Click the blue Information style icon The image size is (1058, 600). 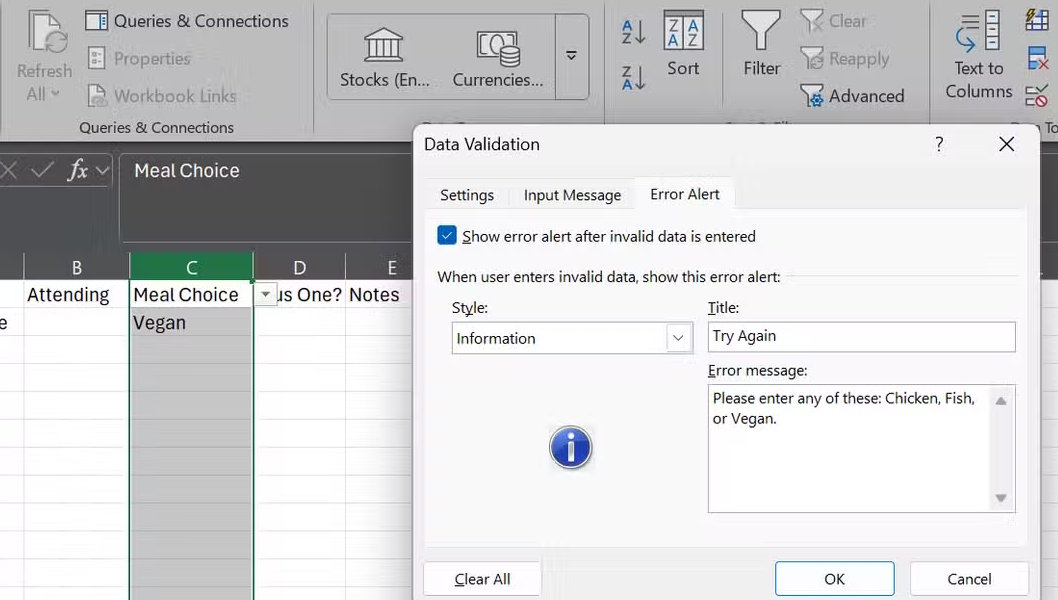[x=571, y=447]
